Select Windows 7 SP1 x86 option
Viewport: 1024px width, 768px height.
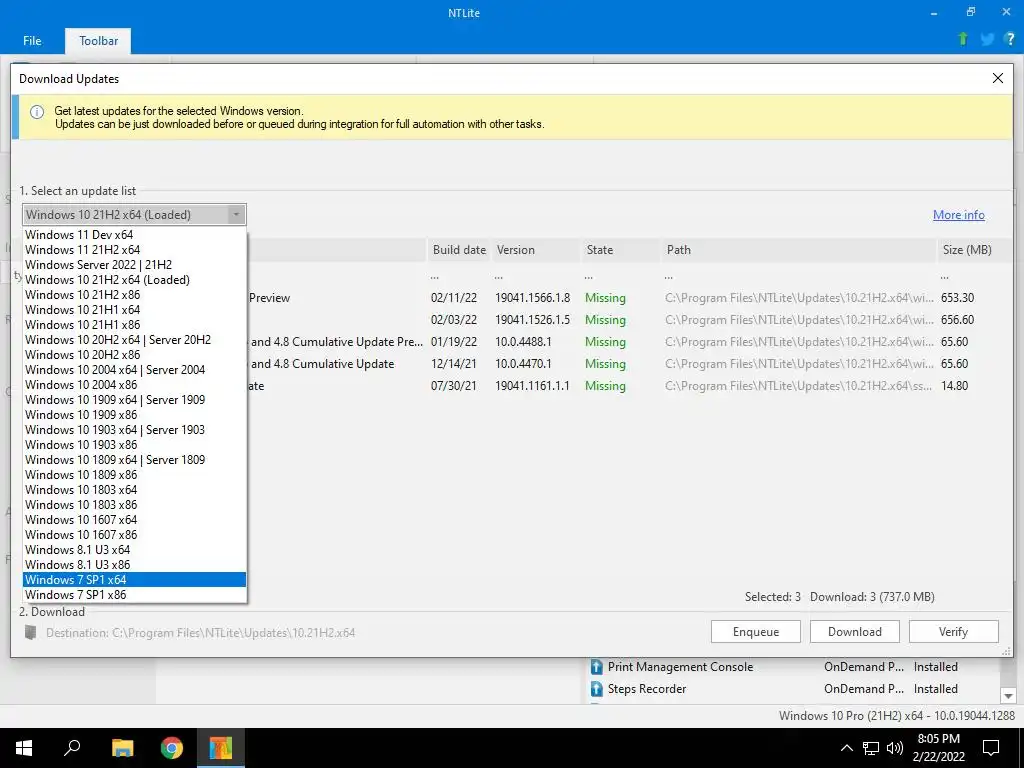135,595
